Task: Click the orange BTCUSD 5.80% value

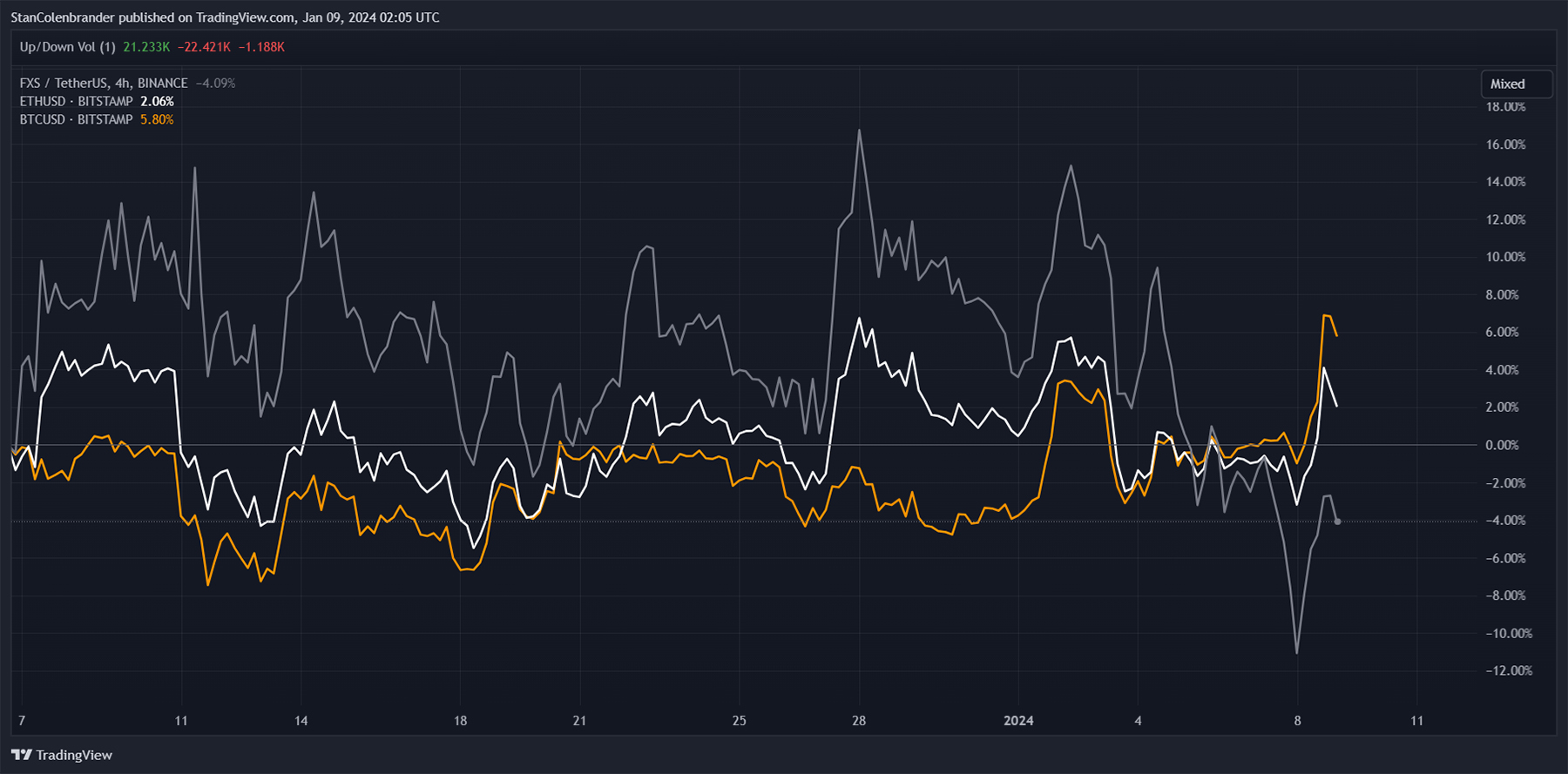Action: tap(157, 120)
